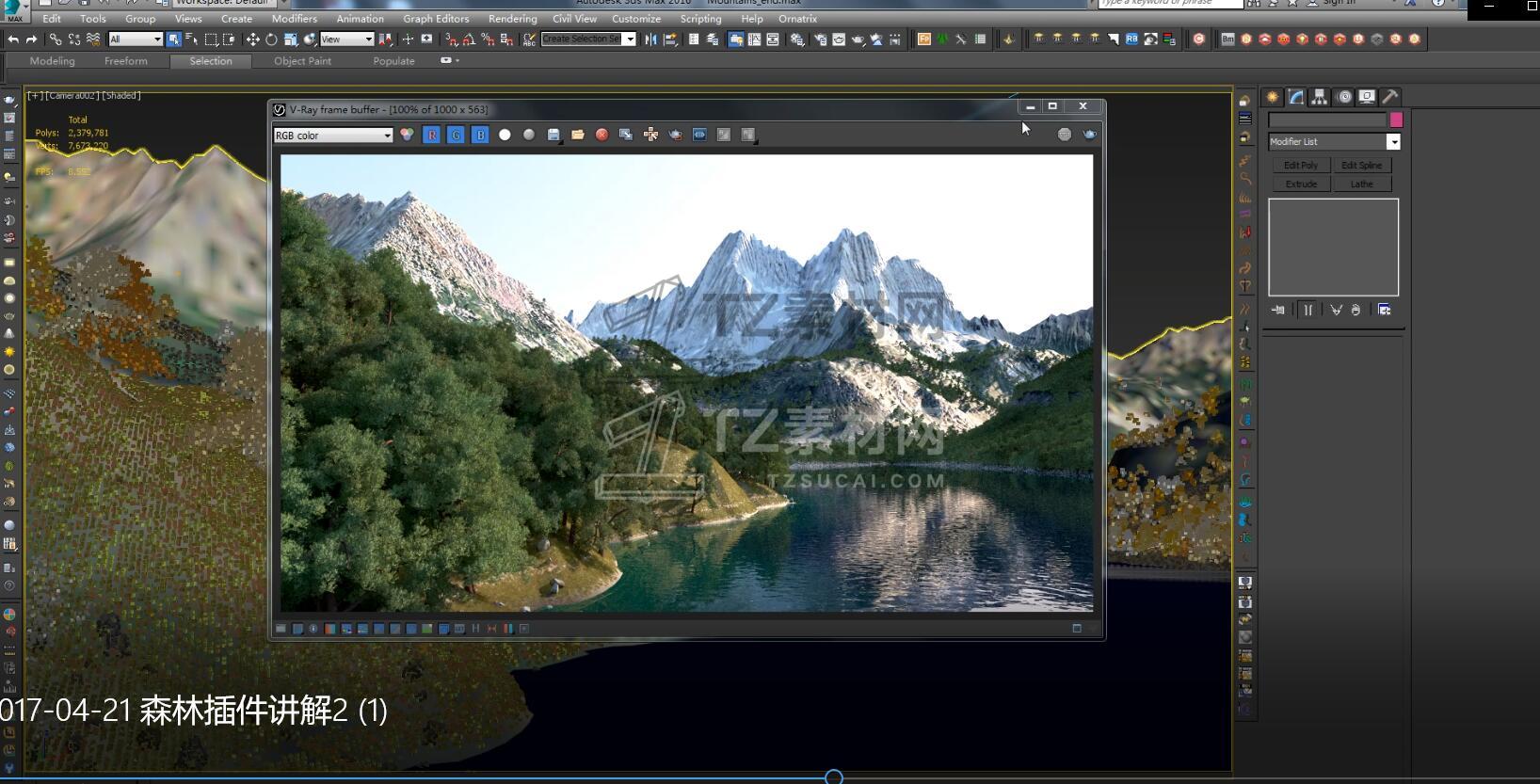Screen dimensions: 1540x784
Task: Save the rendered image in V-Ray frame buffer
Action: (553, 136)
